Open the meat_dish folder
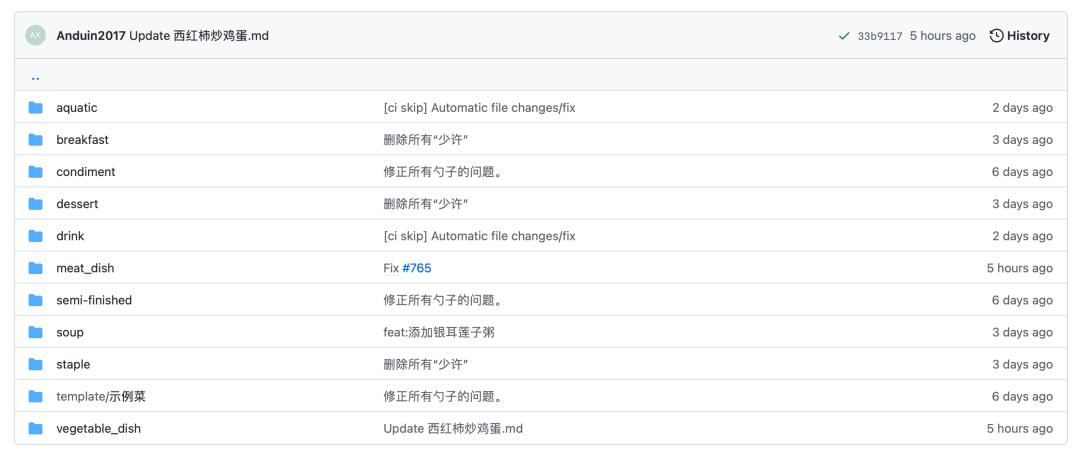The width and height of the screenshot is (1080, 457). coord(85,268)
